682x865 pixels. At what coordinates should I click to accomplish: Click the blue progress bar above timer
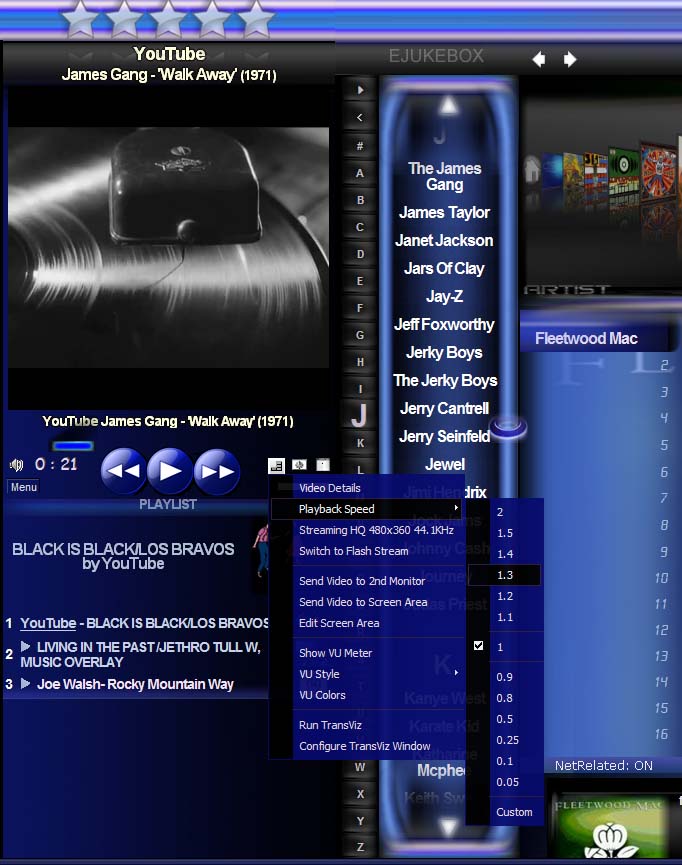(x=73, y=446)
